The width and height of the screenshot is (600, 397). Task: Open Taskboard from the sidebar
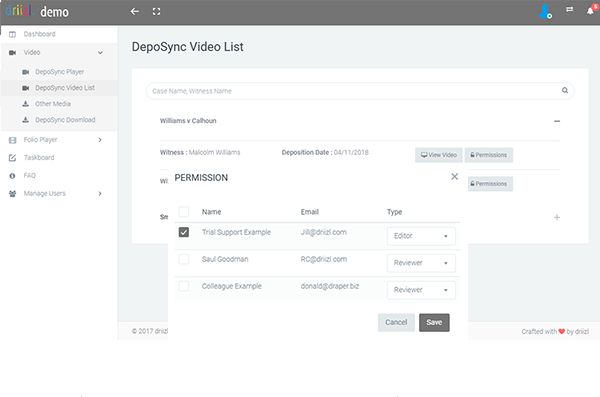click(x=39, y=157)
